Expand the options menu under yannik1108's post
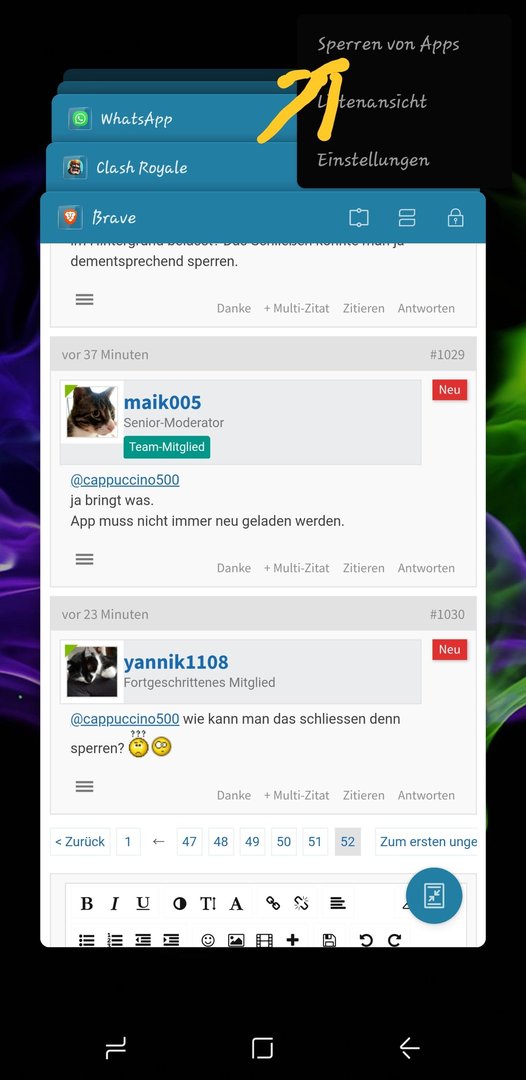The height and width of the screenshot is (1080, 526). pyautogui.click(x=85, y=786)
